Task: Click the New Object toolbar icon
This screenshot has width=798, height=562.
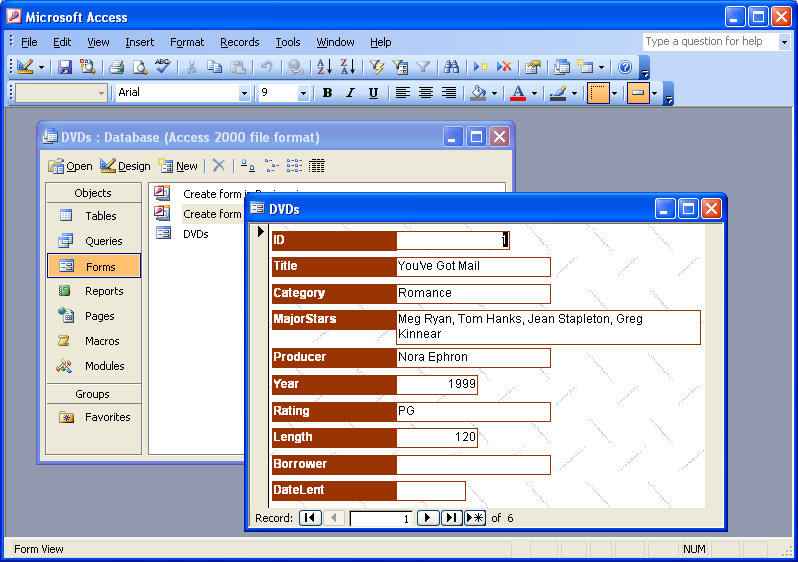Action: click(585, 67)
